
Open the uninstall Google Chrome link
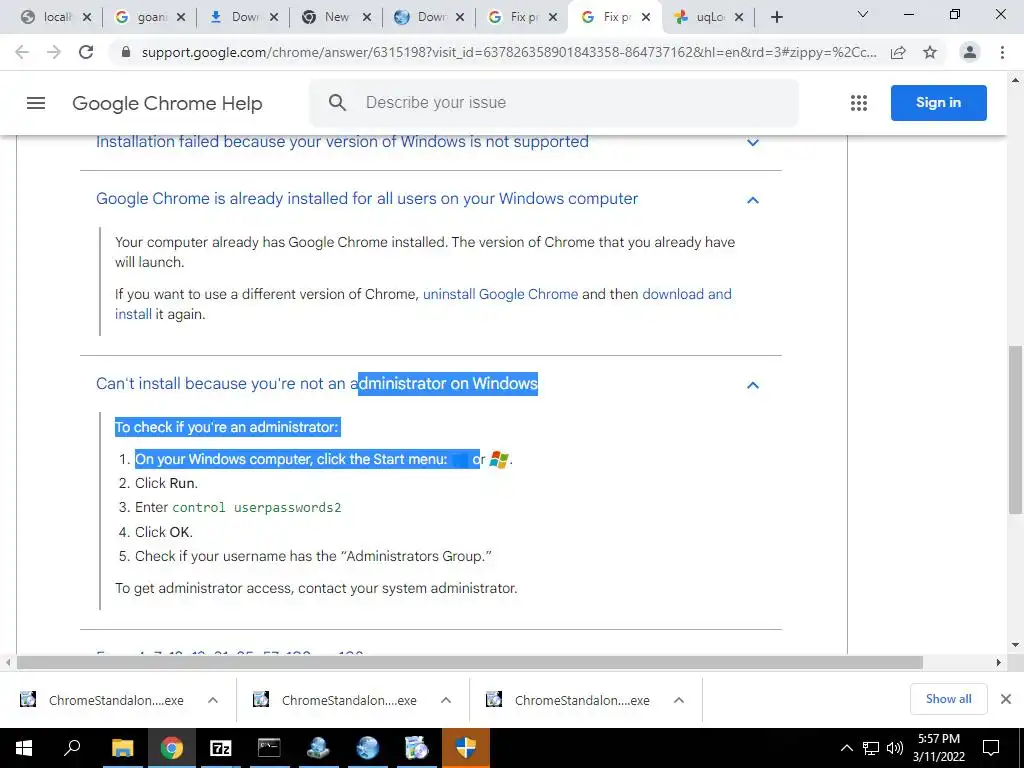[500, 294]
